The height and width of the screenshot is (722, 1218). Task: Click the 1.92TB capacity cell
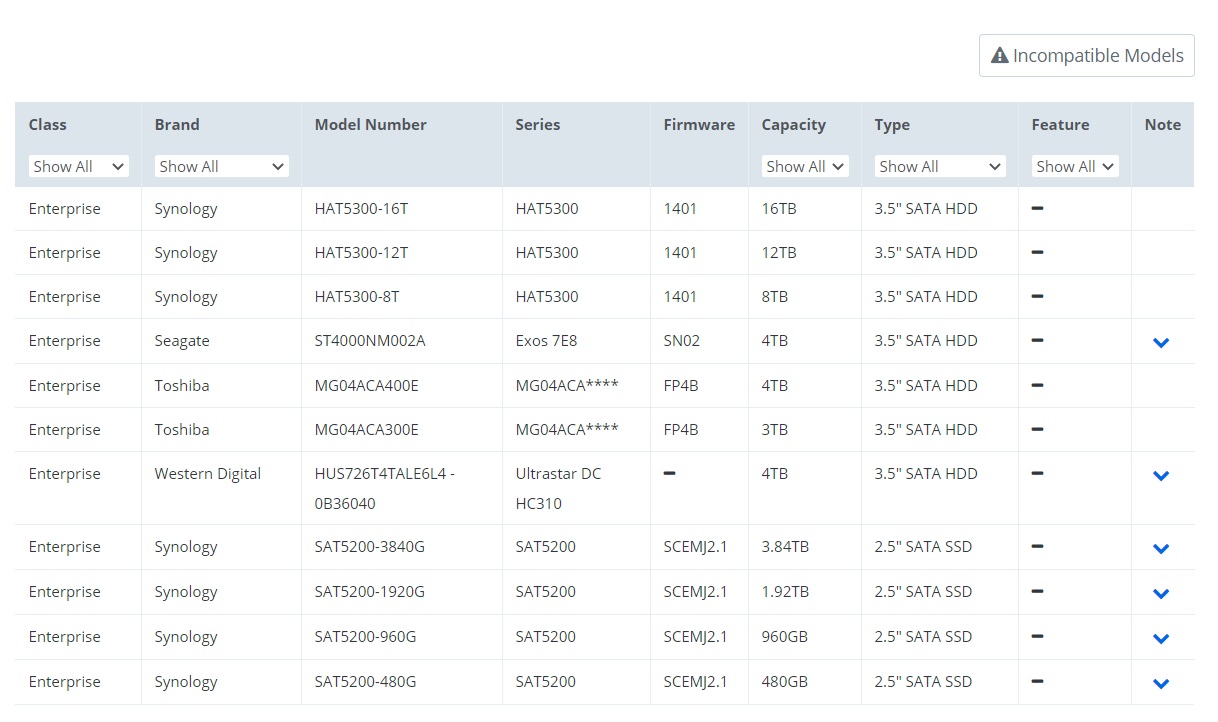coord(785,592)
